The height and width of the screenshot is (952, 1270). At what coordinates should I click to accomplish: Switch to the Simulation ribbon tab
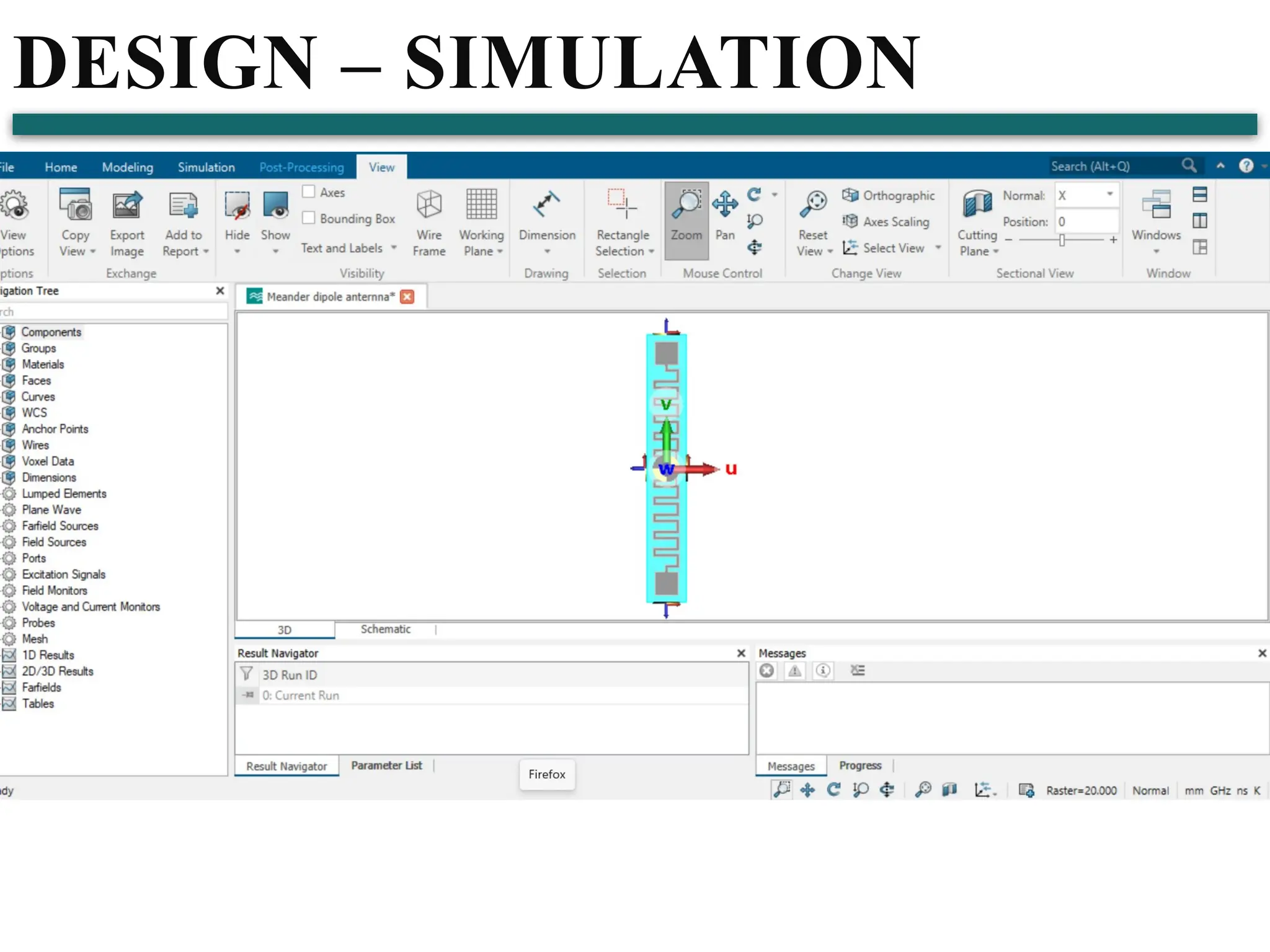tap(206, 167)
